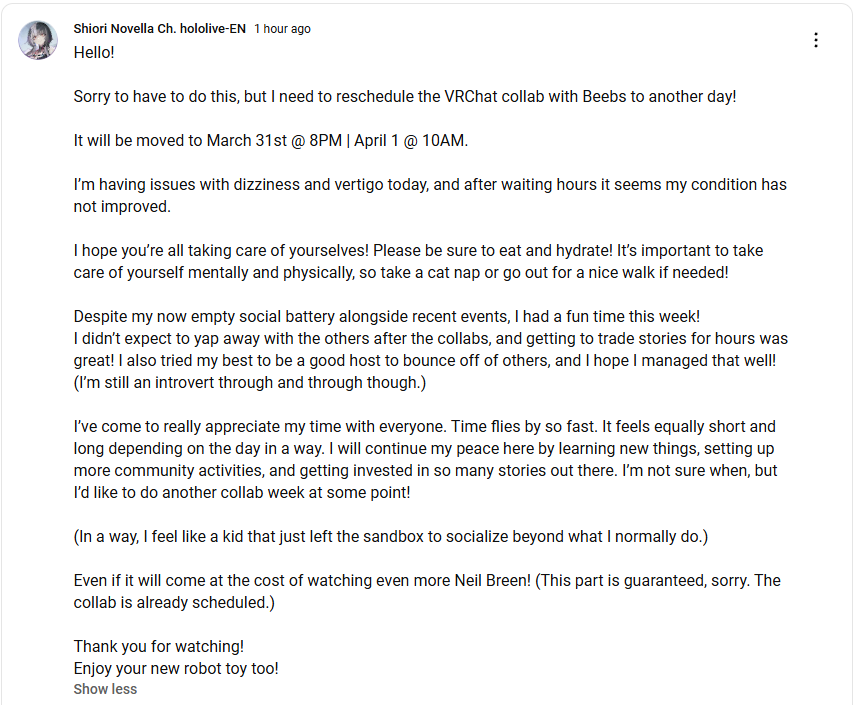Collapse the post with Show less
The height and width of the screenshot is (705, 853).
coord(105,689)
